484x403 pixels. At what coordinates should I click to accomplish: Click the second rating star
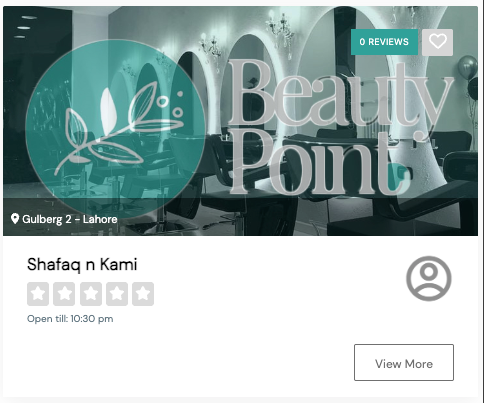click(x=64, y=294)
